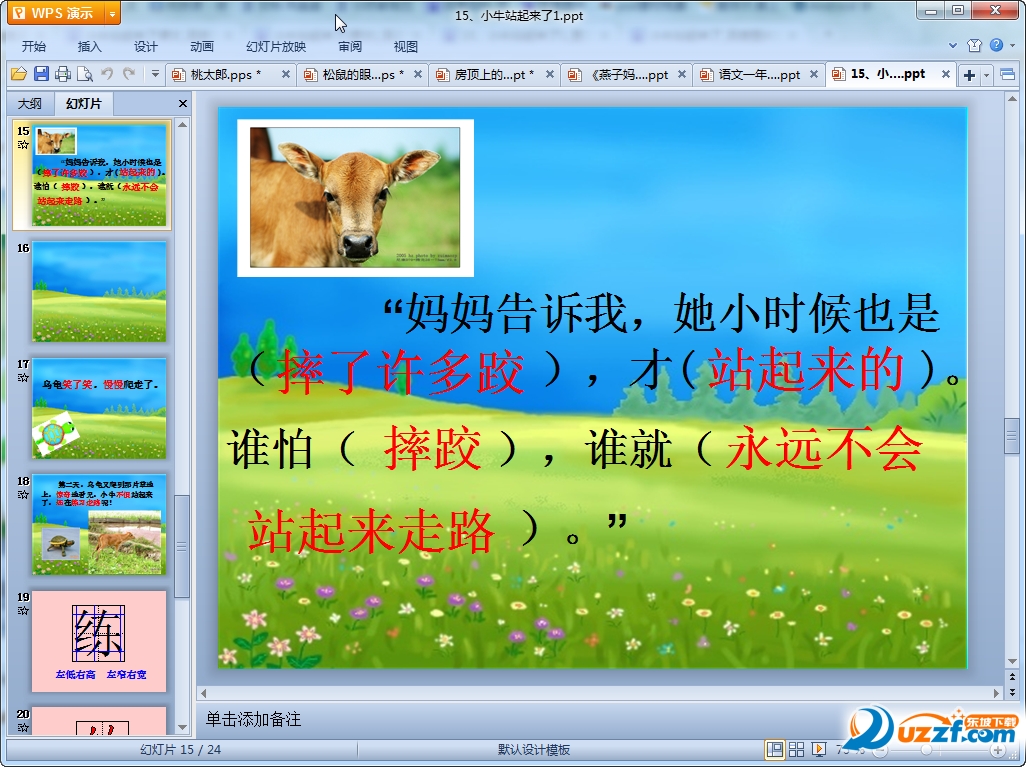Screen dimensions: 1026x767
Task: Click the thumbnail panel vertical scrollbar
Action: tap(183, 546)
